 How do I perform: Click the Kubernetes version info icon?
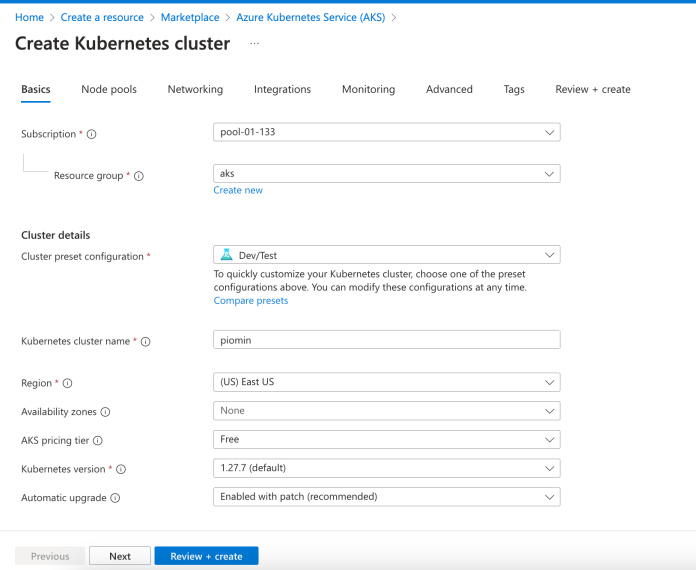click(x=121, y=469)
